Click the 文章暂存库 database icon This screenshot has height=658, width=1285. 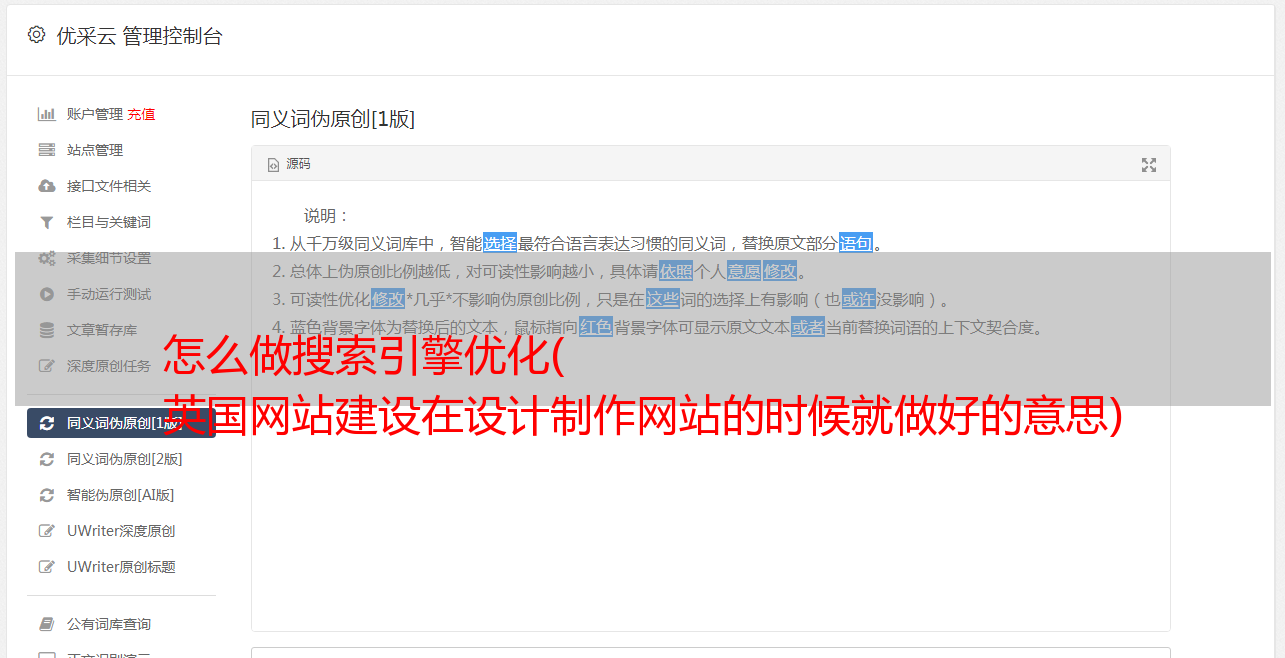46,330
